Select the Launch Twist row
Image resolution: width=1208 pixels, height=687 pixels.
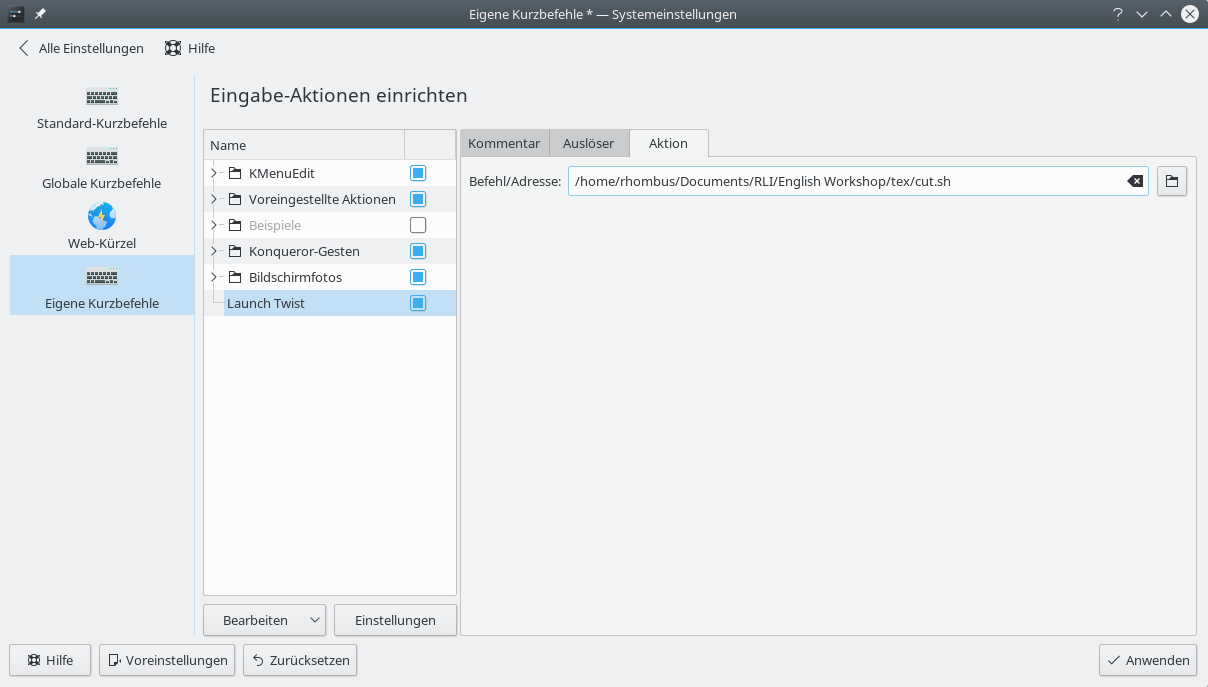pos(330,303)
